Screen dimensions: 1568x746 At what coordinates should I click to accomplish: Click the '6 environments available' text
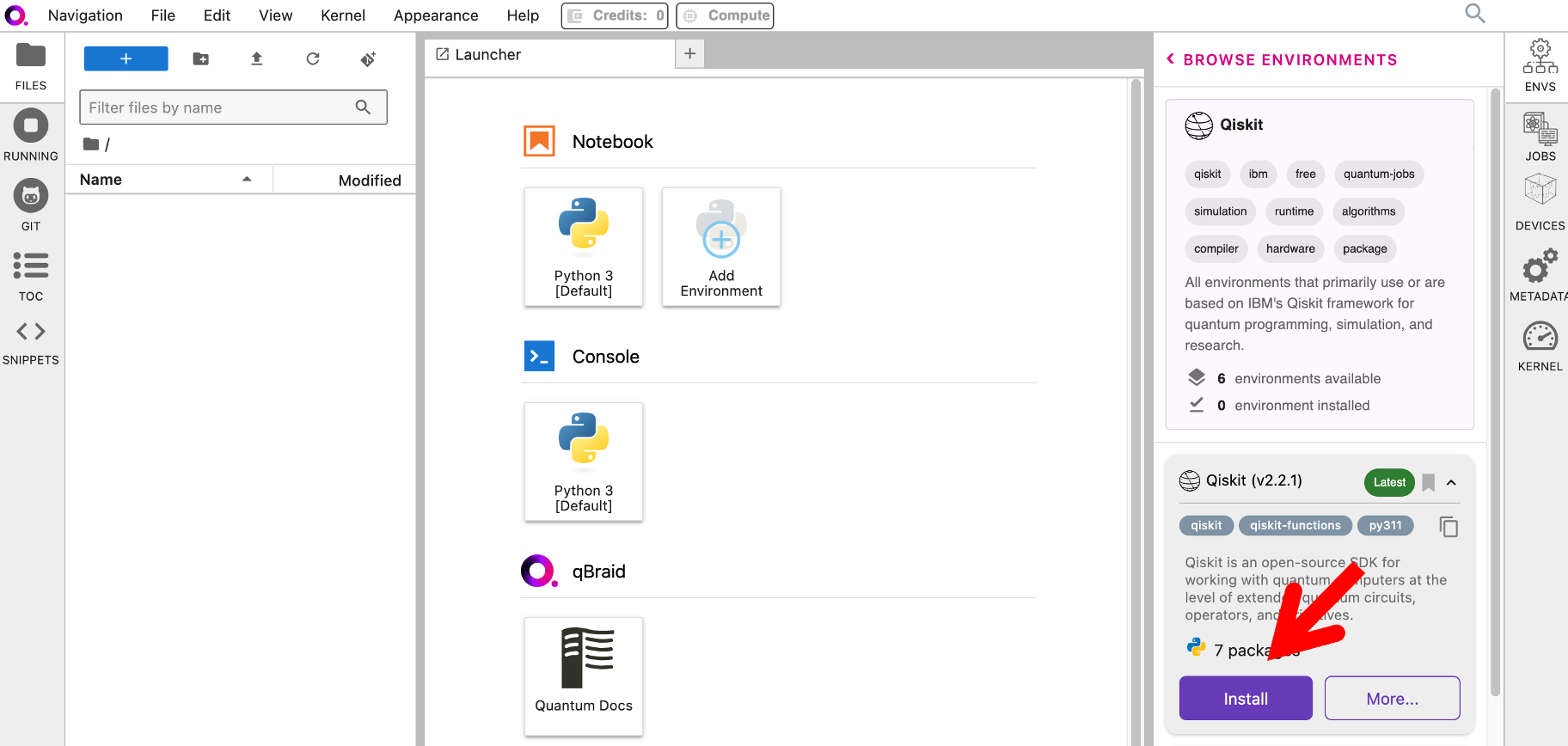pos(1299,379)
